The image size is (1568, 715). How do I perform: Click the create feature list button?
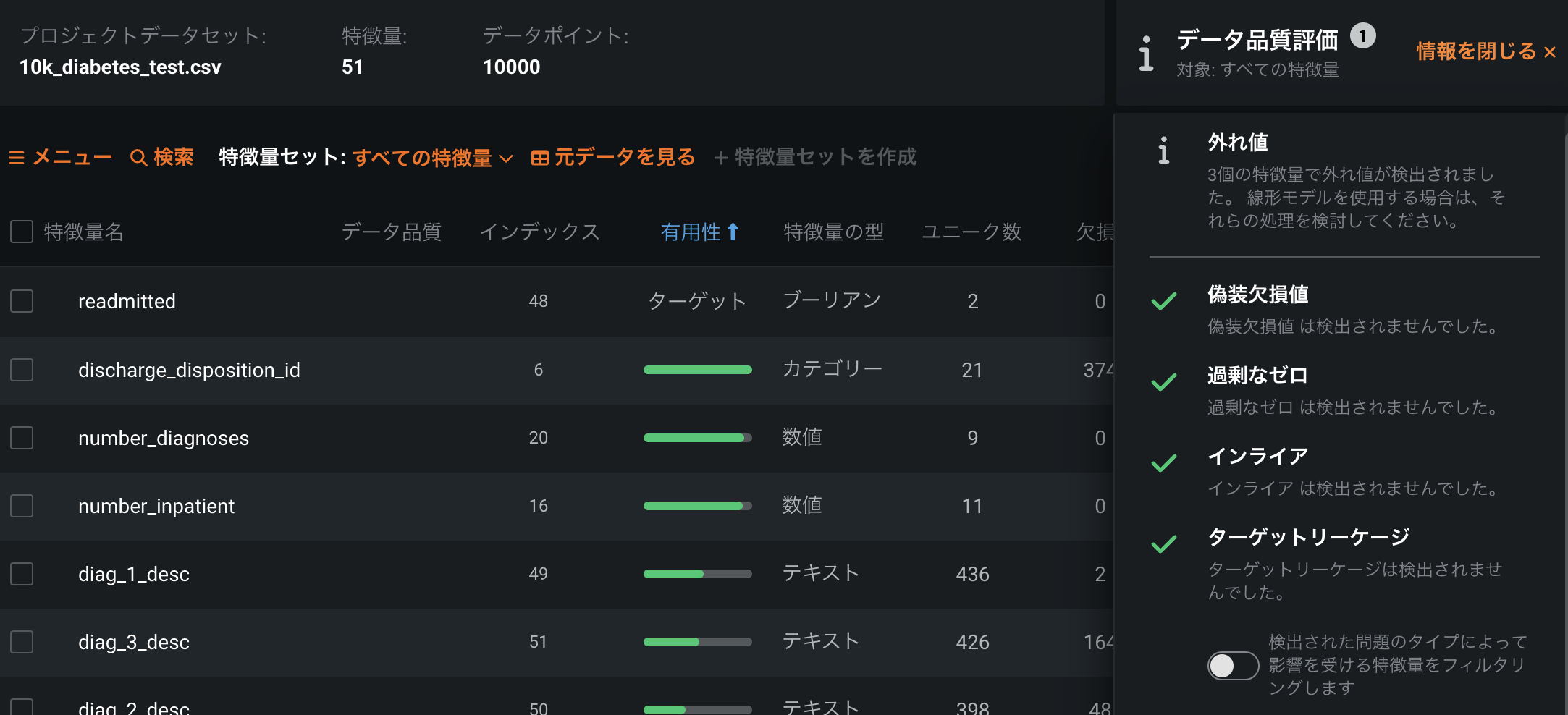815,158
